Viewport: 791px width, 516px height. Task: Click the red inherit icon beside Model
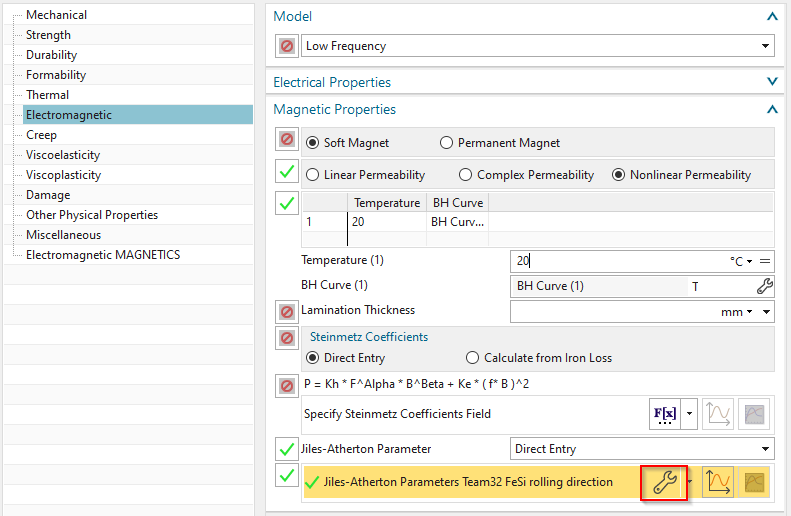(287, 46)
